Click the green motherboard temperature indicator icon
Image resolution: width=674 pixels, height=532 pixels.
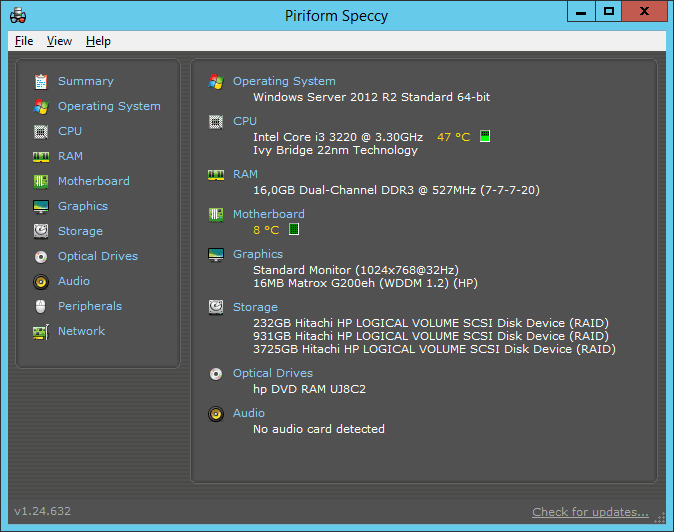tap(294, 229)
